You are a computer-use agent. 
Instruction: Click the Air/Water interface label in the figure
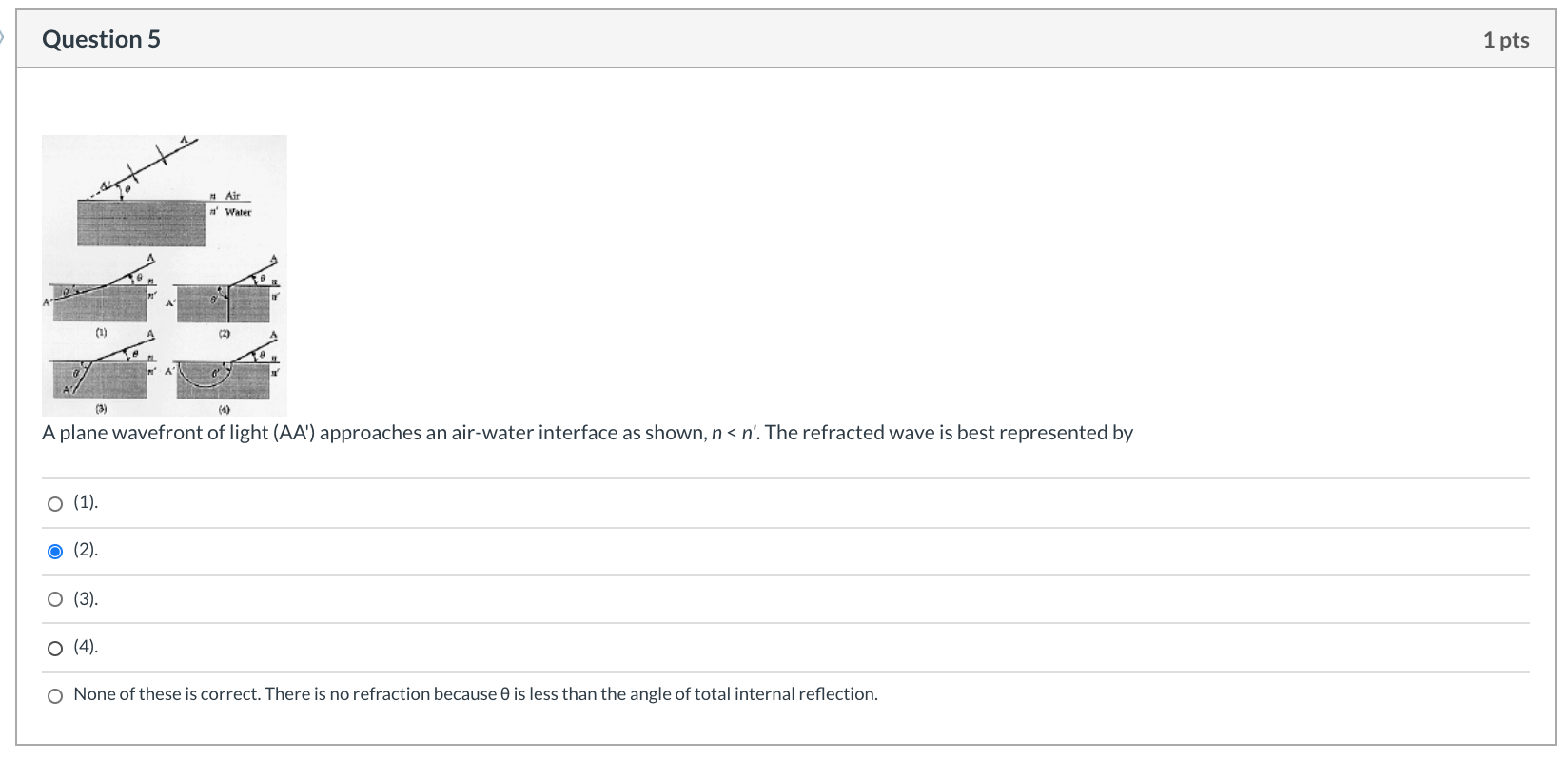[231, 205]
